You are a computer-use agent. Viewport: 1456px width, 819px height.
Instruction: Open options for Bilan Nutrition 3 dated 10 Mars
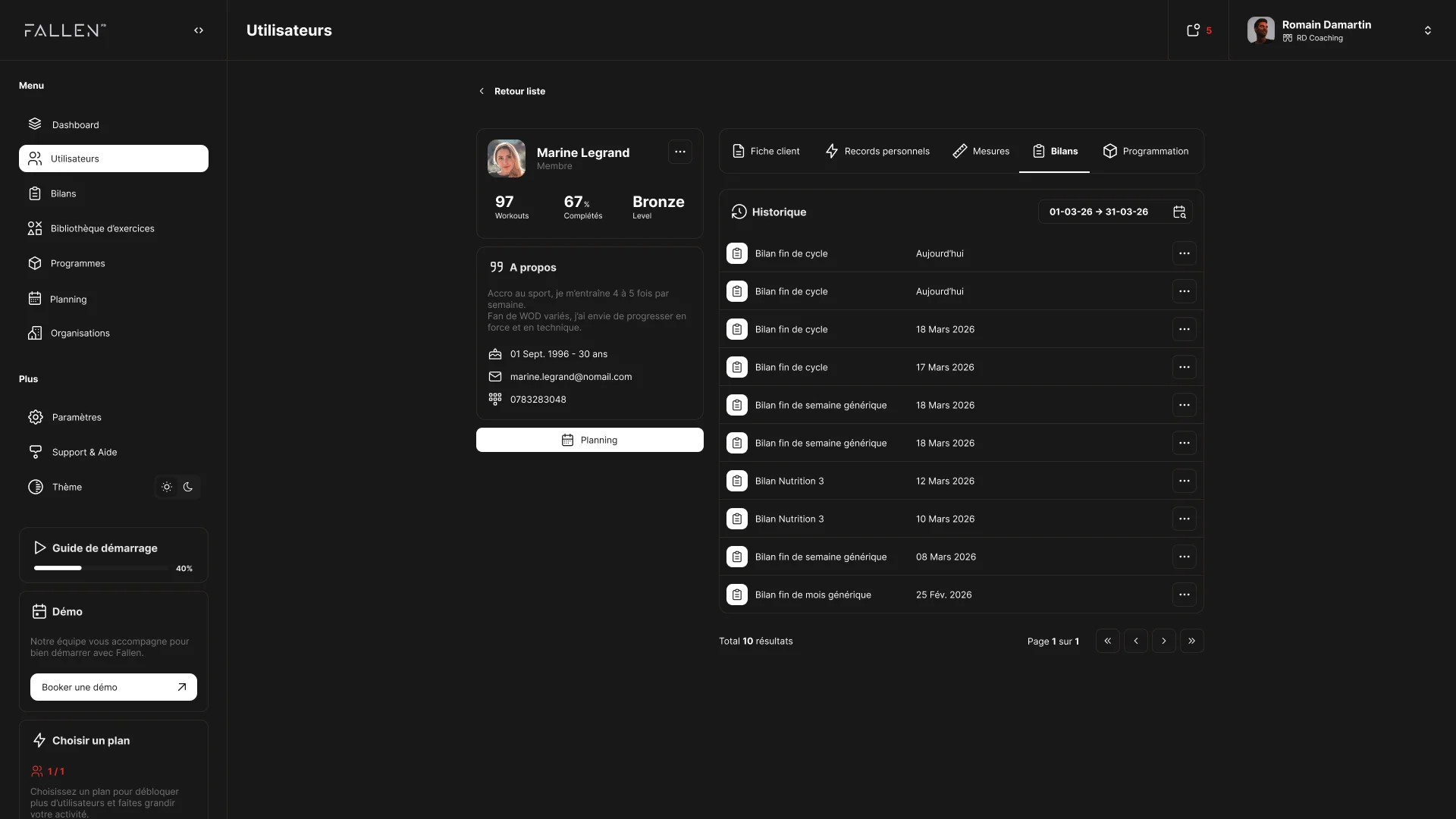point(1185,519)
